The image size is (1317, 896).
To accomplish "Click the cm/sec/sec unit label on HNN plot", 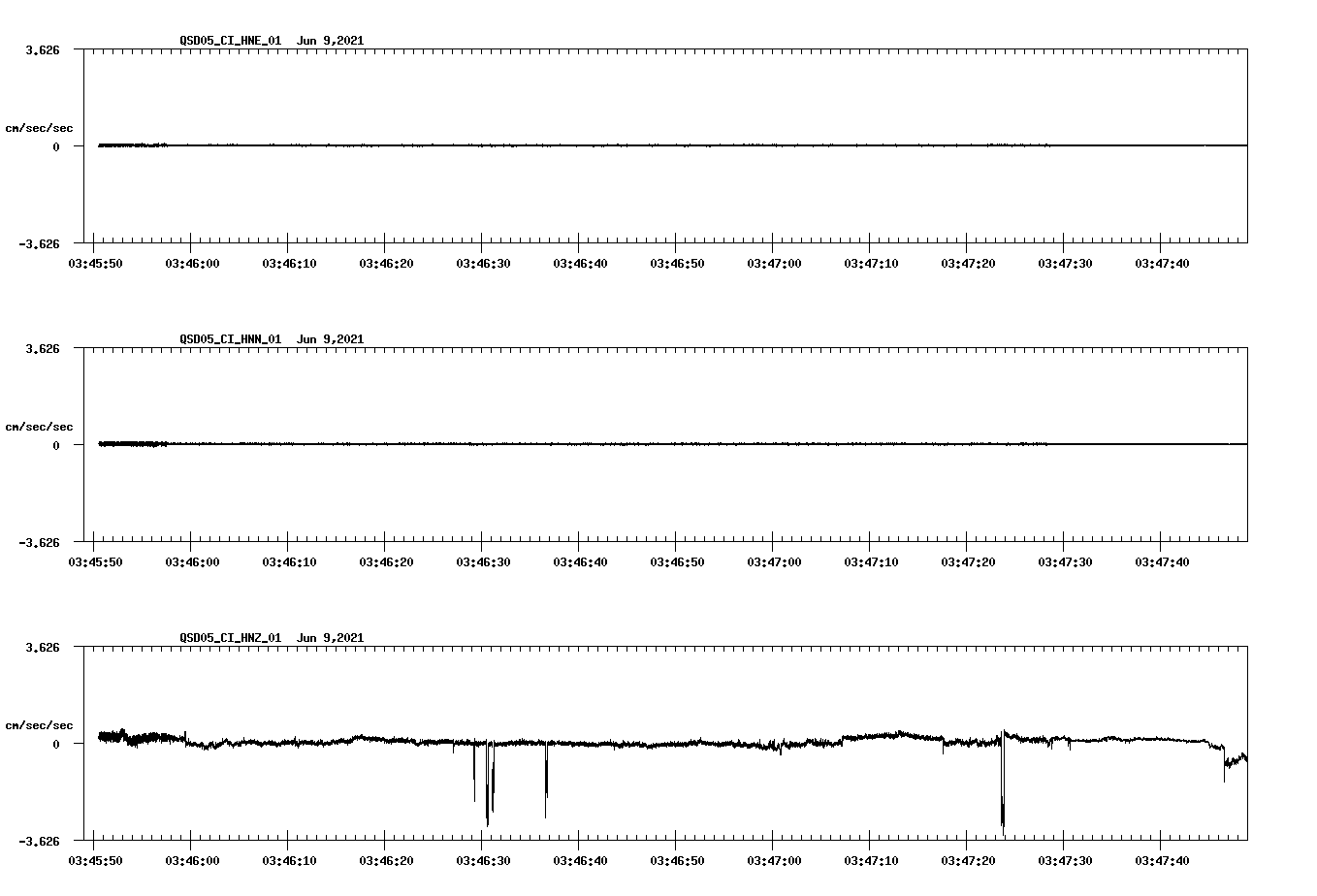I will point(39,427).
